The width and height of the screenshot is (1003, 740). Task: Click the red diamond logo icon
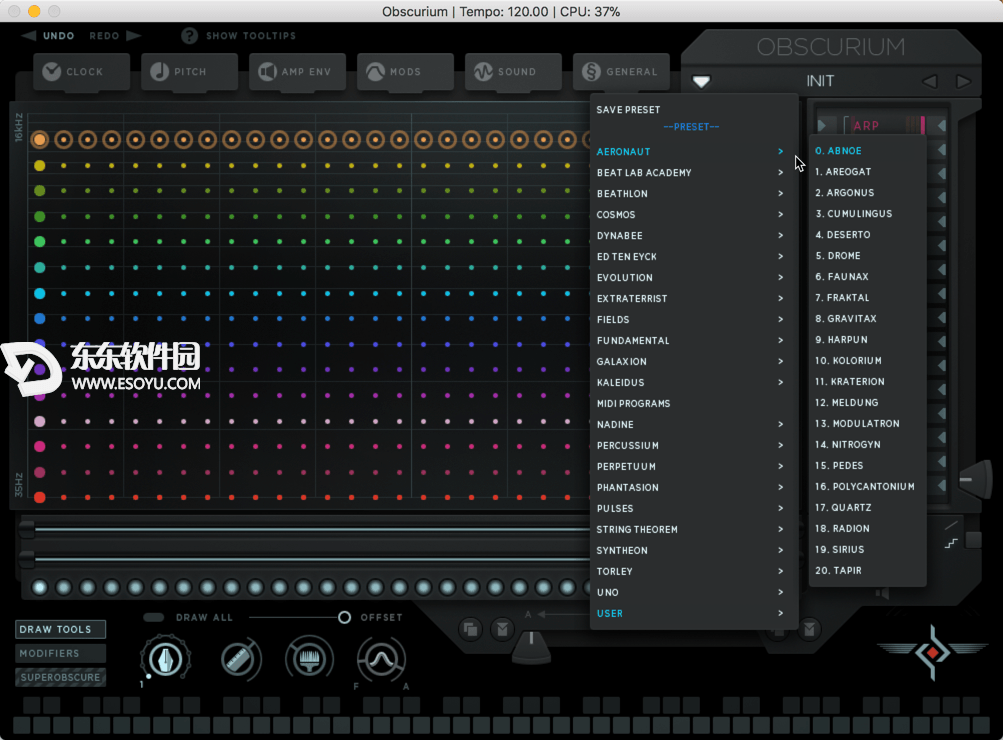[933, 652]
